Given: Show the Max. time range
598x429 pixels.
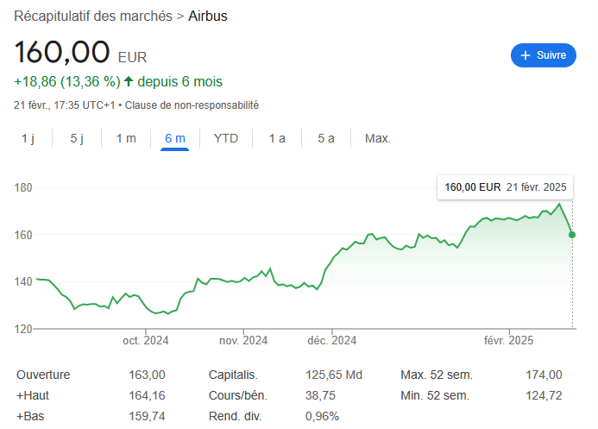Looking at the screenshot, I should pos(378,138).
